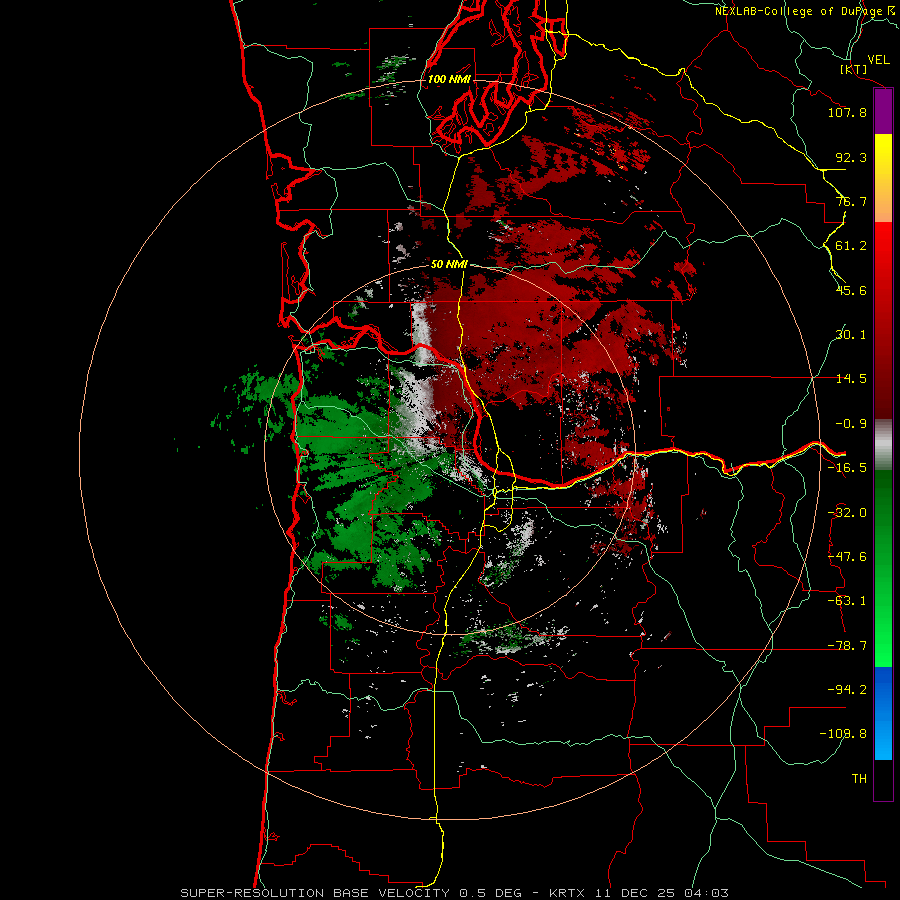Pick the blue segment of the color bar
Screen dimensions: 900x900
click(883, 713)
